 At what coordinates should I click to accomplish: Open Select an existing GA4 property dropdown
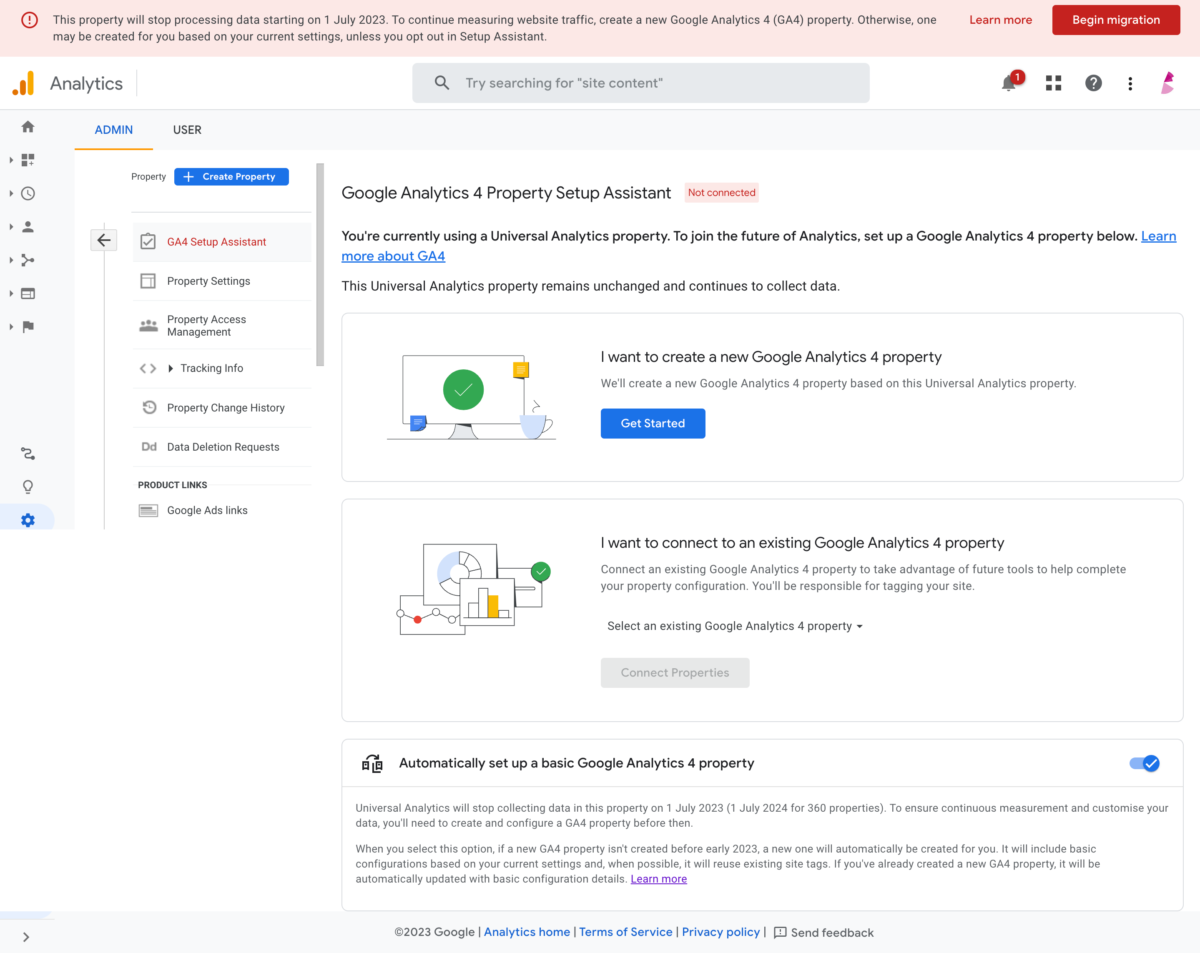coord(735,626)
